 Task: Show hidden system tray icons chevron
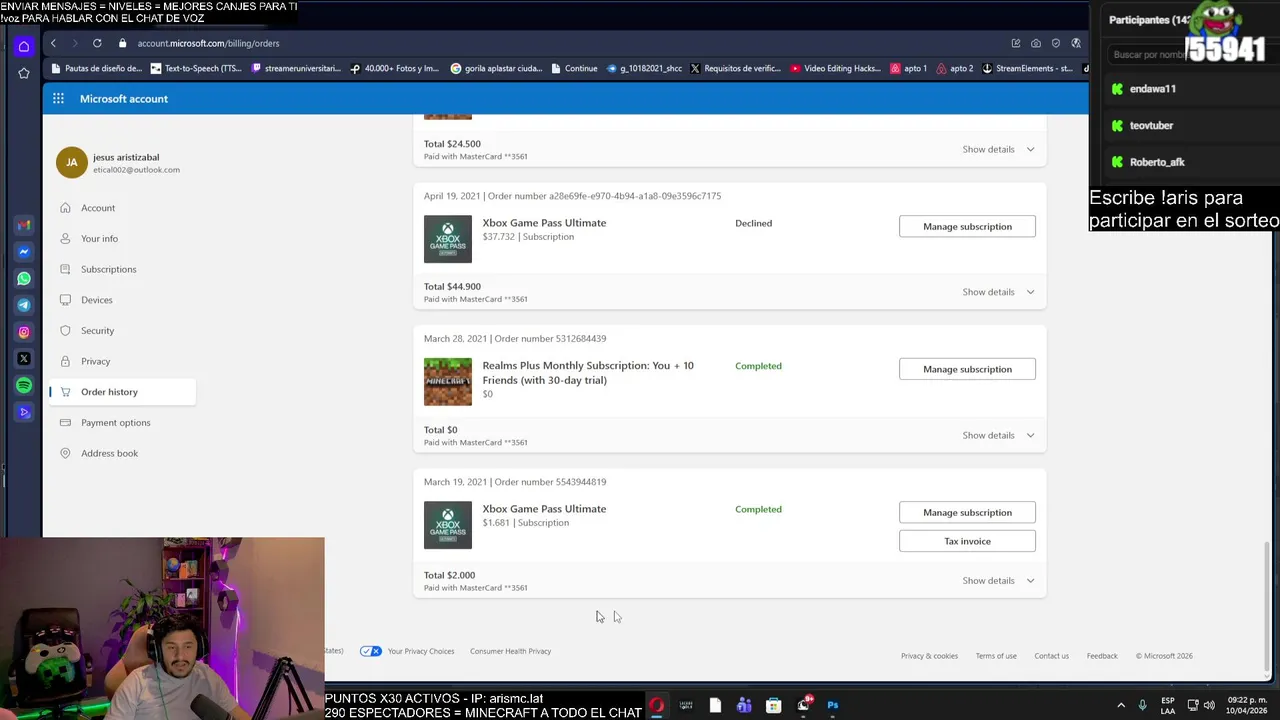coord(1120,705)
